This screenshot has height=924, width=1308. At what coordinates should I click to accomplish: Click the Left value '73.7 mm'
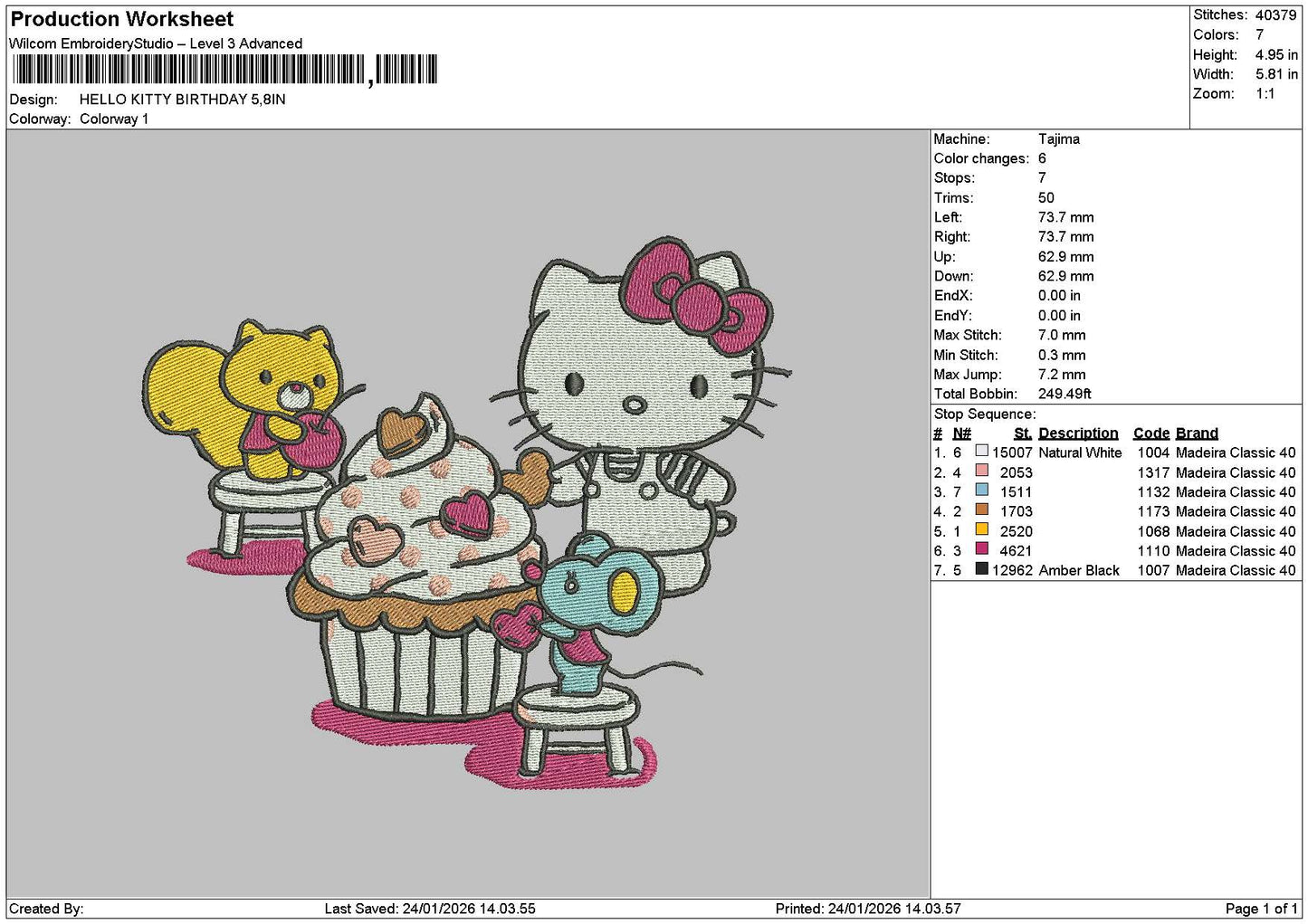pos(1065,218)
